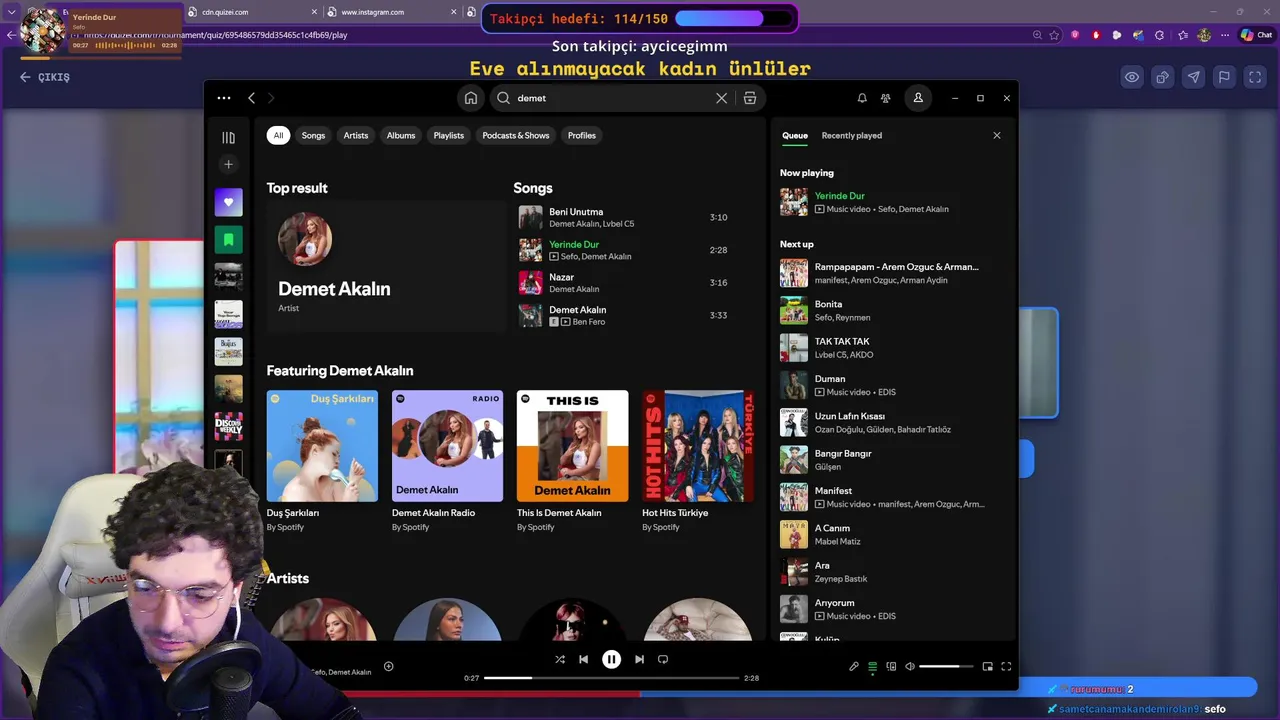Image resolution: width=1280 pixels, height=720 pixels.
Task: Open Liked Songs in sidebar
Action: click(228, 202)
